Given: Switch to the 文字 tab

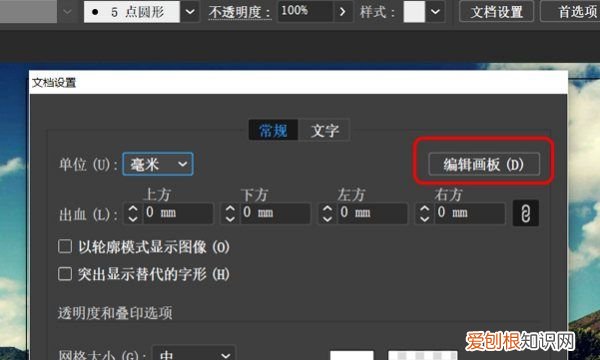Looking at the screenshot, I should point(324,130).
